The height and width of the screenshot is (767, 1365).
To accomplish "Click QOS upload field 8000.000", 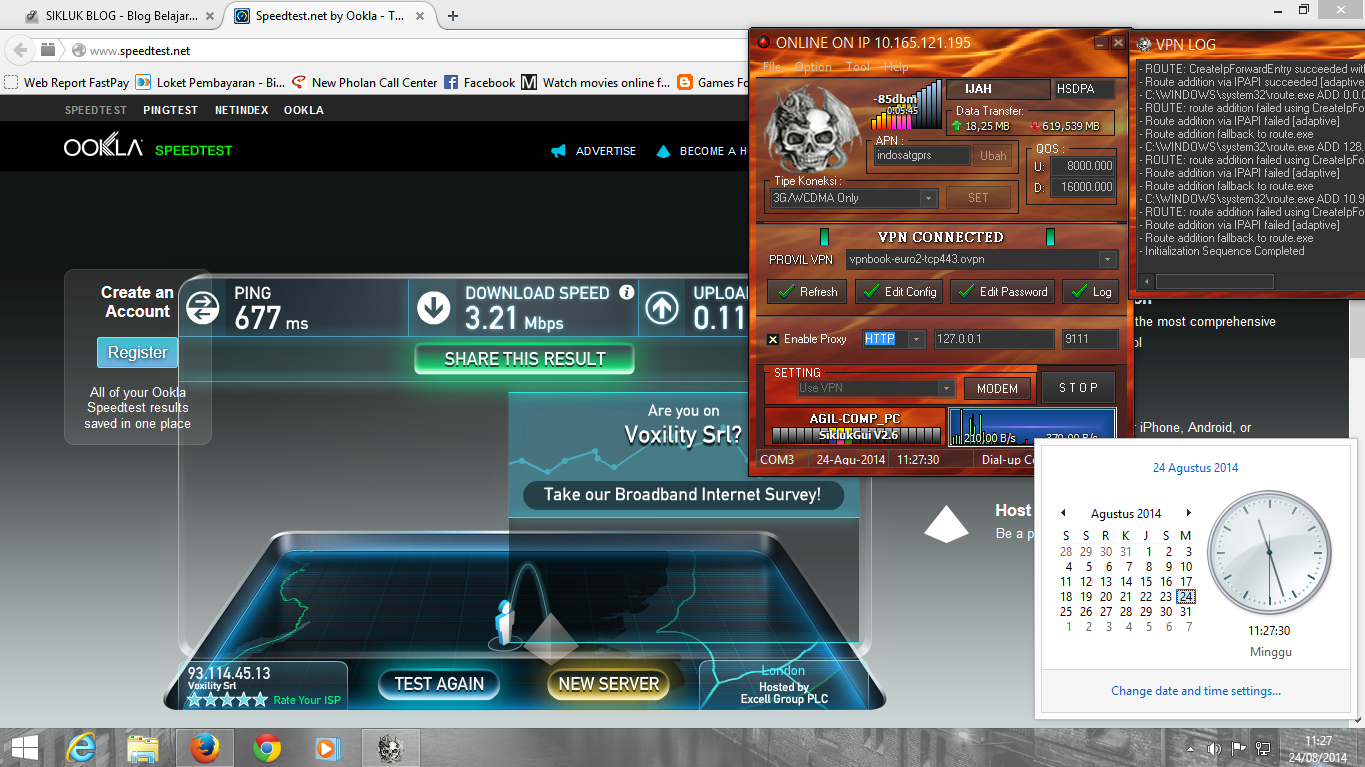I will [x=1081, y=166].
